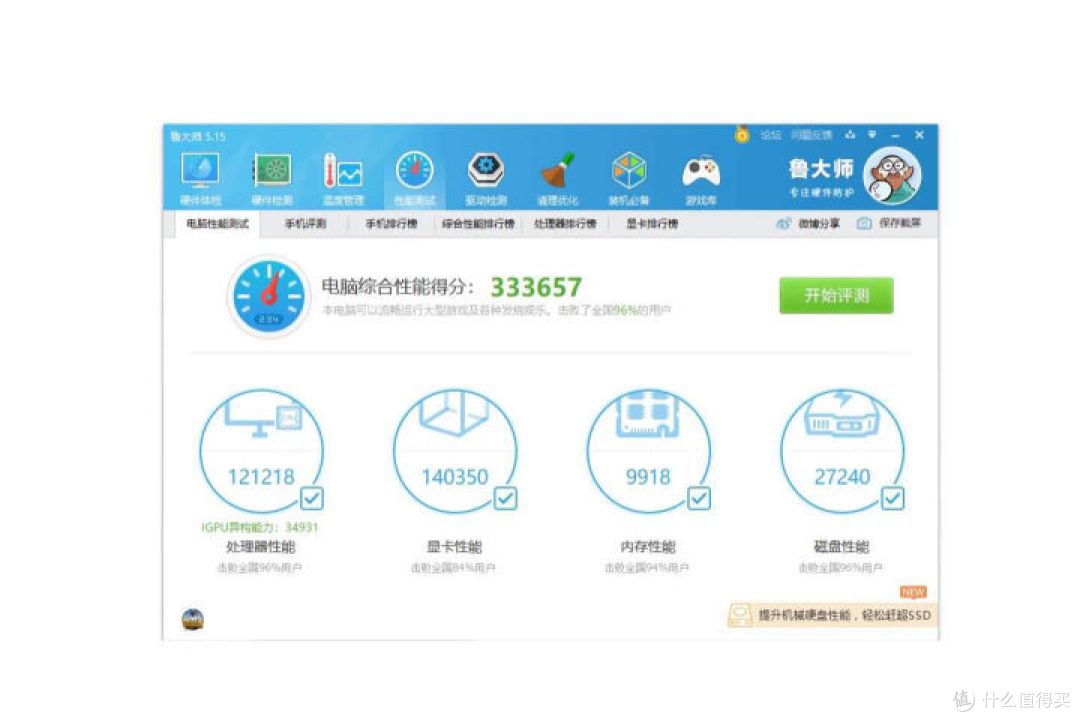Toggle the memory performance checkbox
Screen dimensions: 1080x722
pyautogui.click(x=699, y=498)
